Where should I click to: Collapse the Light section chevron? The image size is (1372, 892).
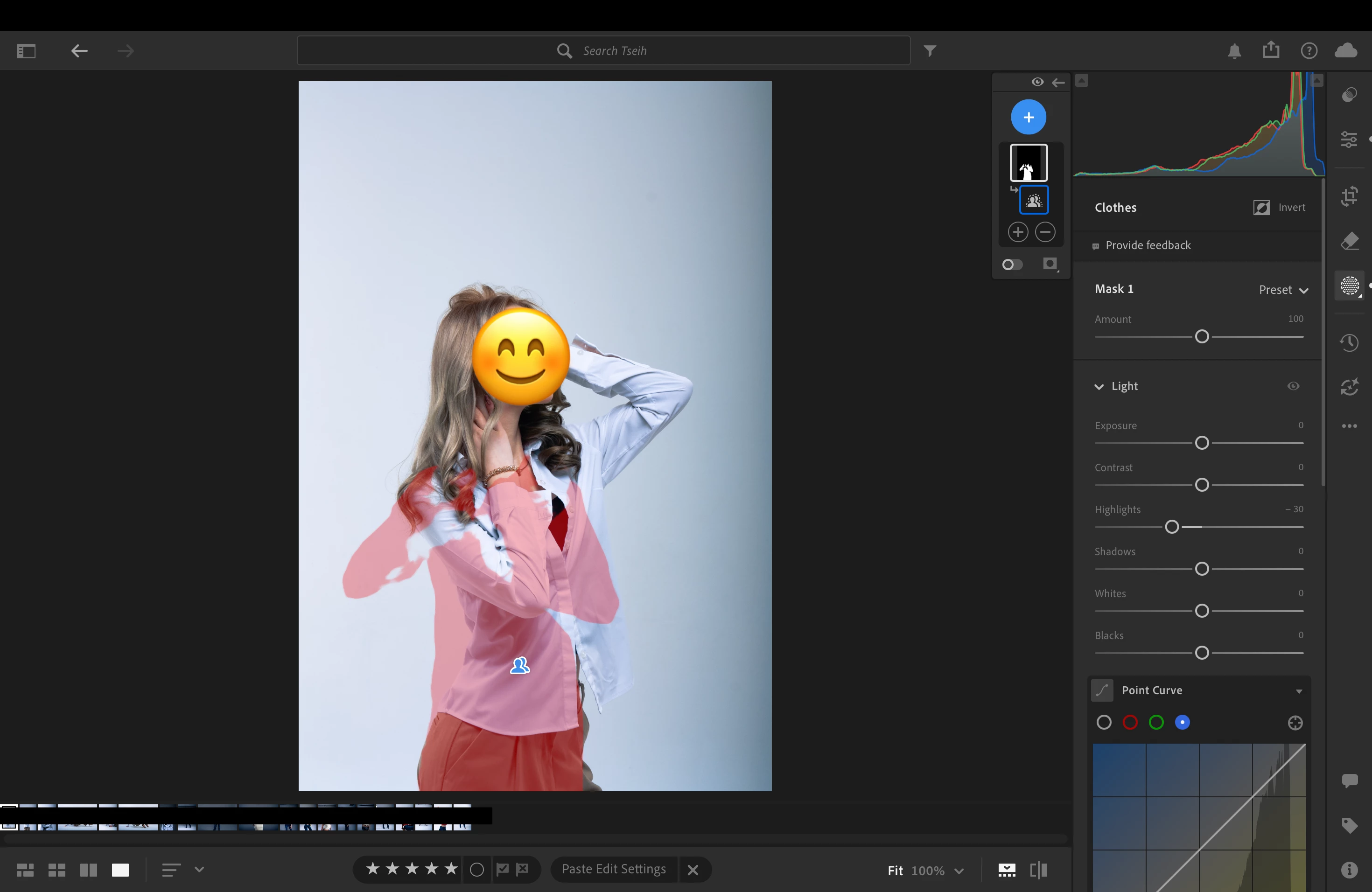click(x=1099, y=387)
